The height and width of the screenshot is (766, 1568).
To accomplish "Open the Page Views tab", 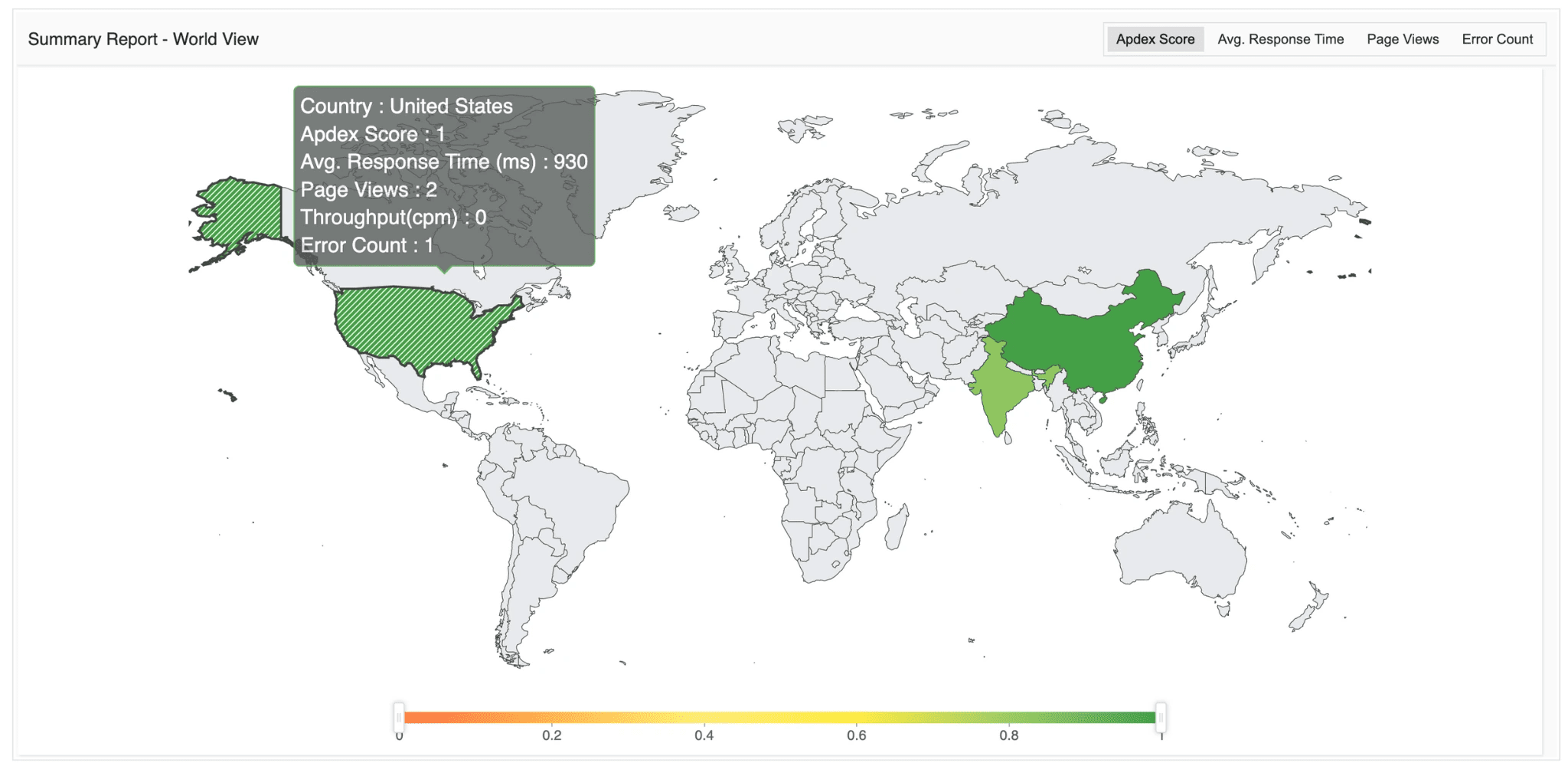I will (1402, 38).
